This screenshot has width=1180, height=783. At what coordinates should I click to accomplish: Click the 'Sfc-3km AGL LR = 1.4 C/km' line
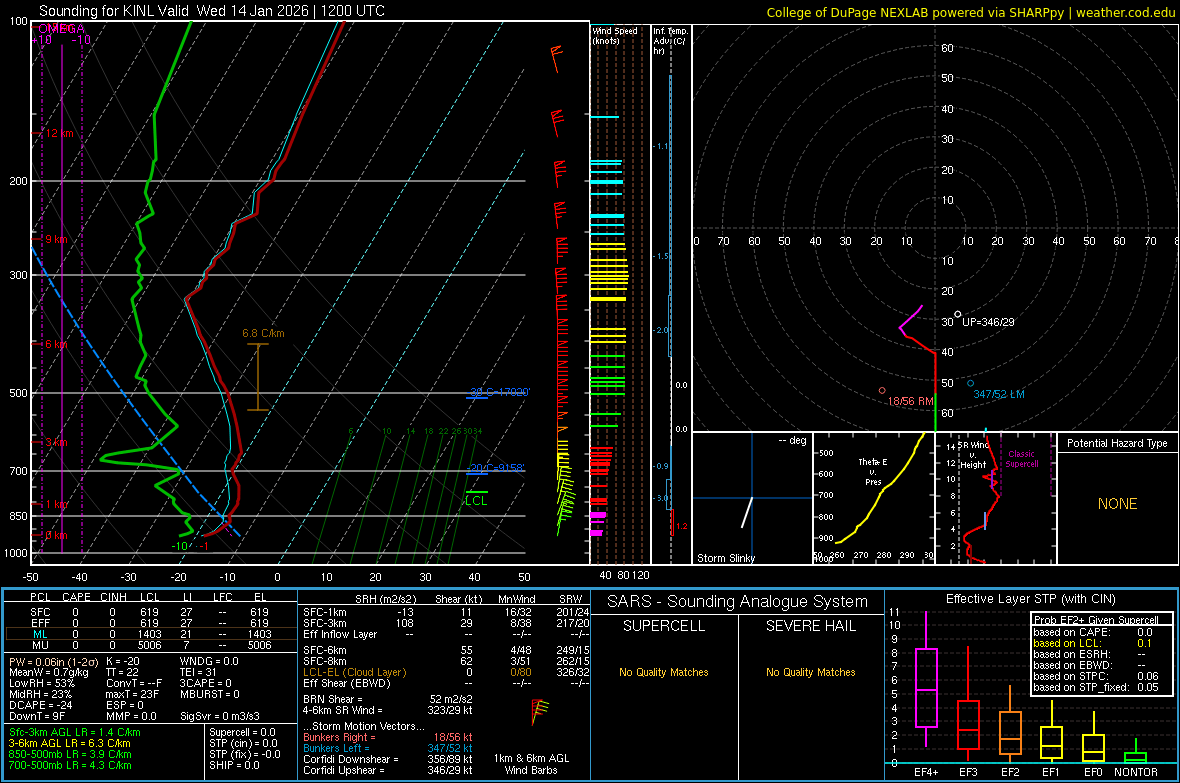tap(75, 732)
